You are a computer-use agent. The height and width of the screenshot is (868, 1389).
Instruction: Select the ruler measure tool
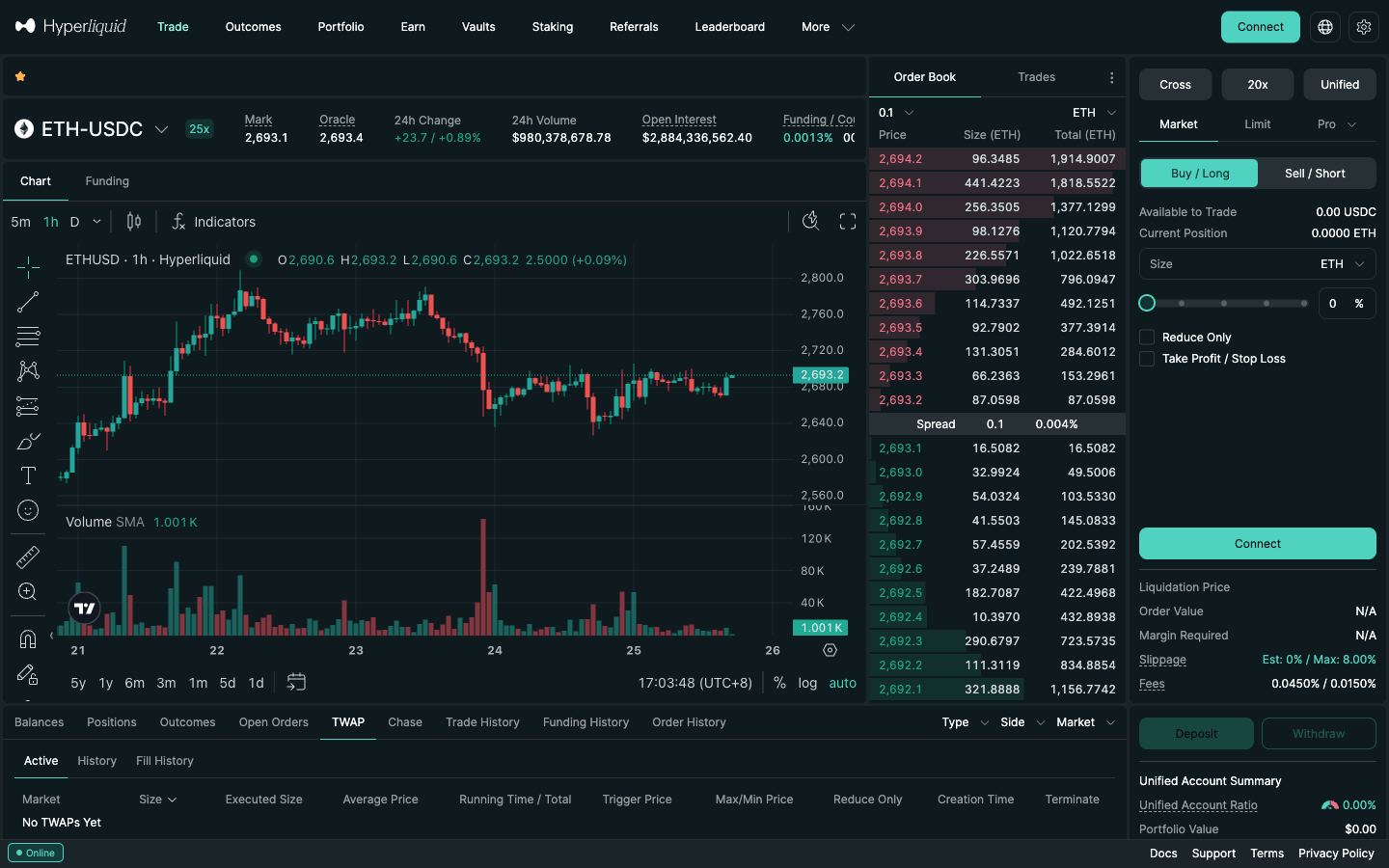click(x=28, y=556)
